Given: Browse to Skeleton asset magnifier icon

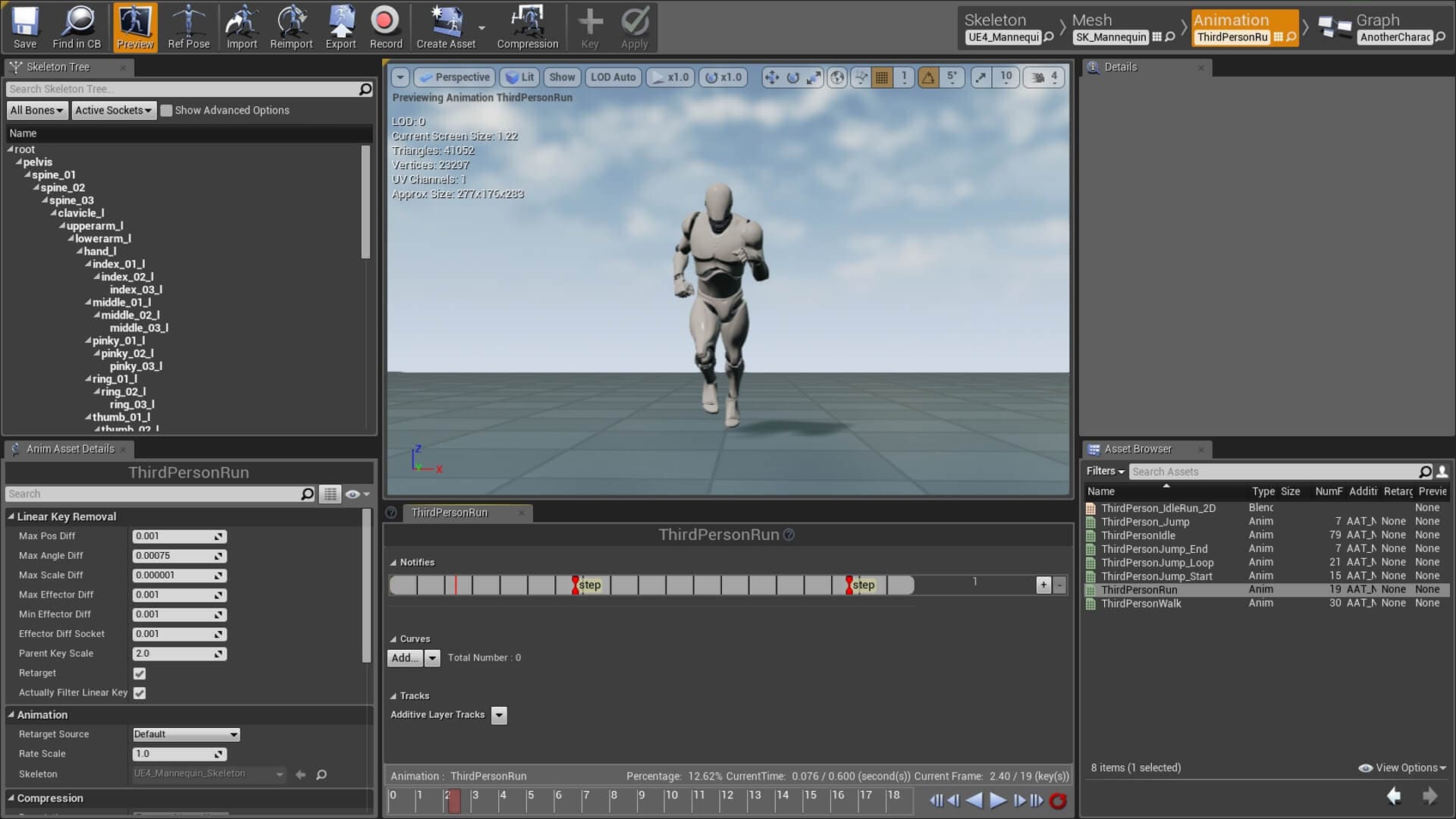Looking at the screenshot, I should point(322,774).
